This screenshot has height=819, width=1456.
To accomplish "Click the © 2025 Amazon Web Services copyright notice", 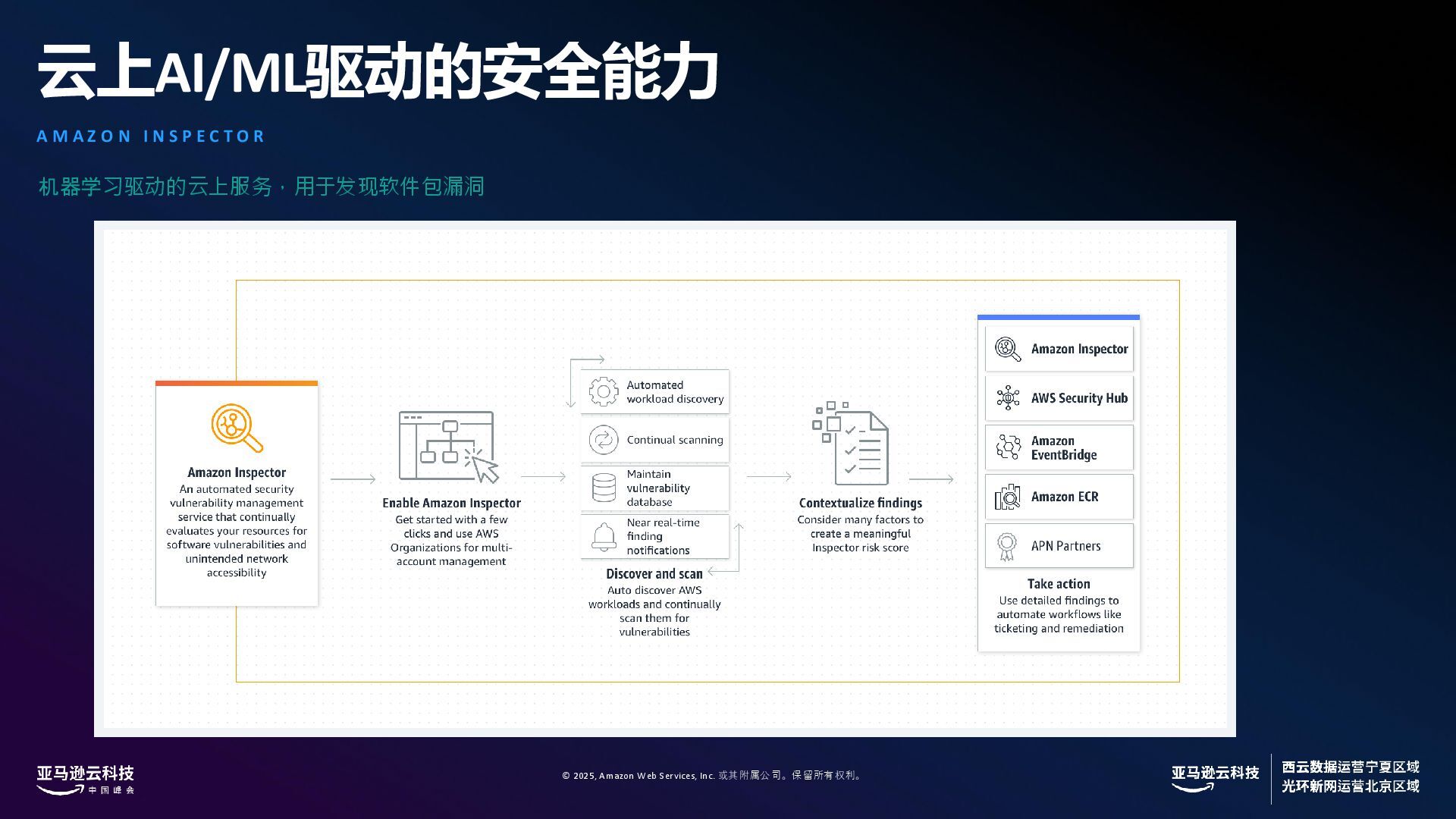I will pyautogui.click(x=711, y=775).
